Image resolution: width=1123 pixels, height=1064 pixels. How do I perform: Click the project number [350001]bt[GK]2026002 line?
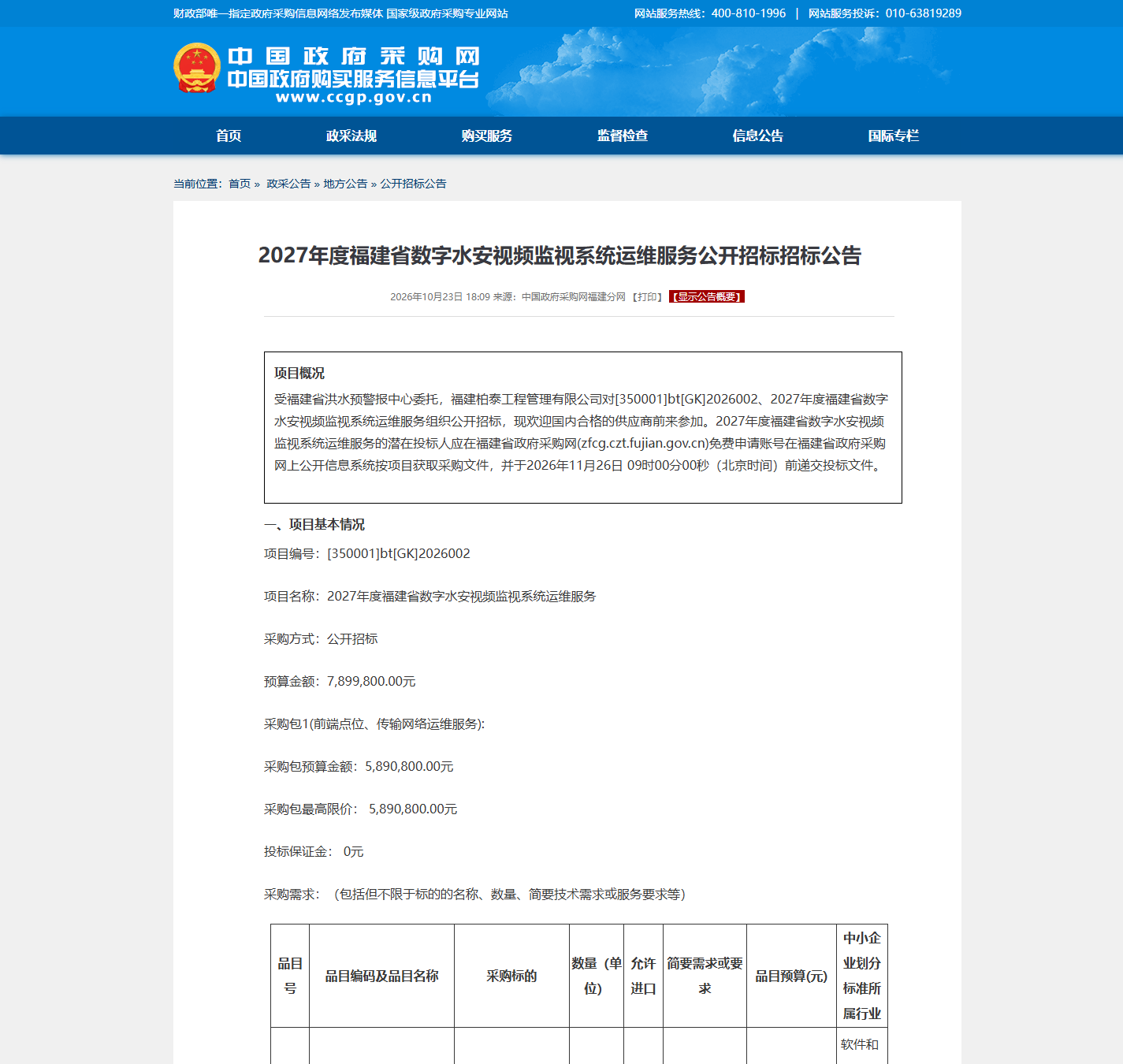click(367, 554)
